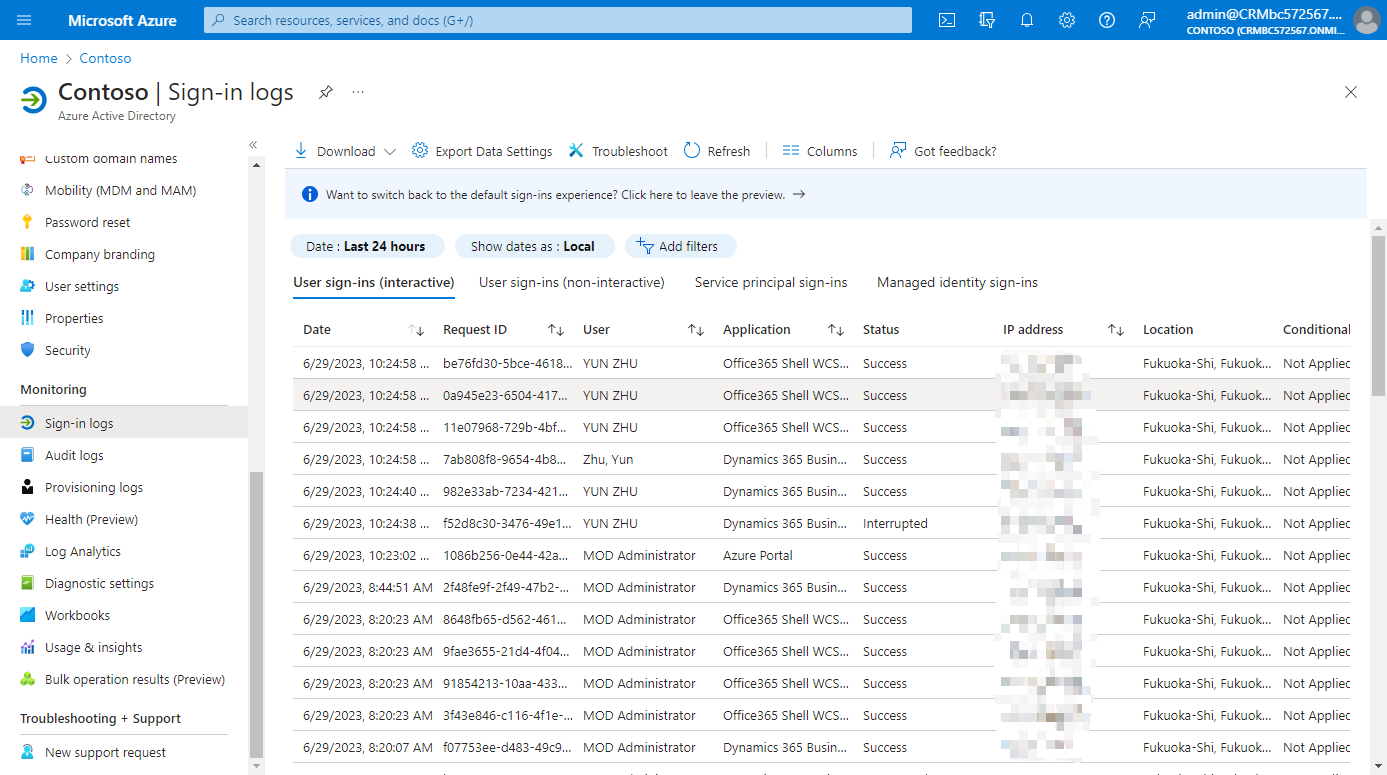Pin the Sign-in logs page
Image resolution: width=1387 pixels, height=775 pixels.
(x=325, y=91)
